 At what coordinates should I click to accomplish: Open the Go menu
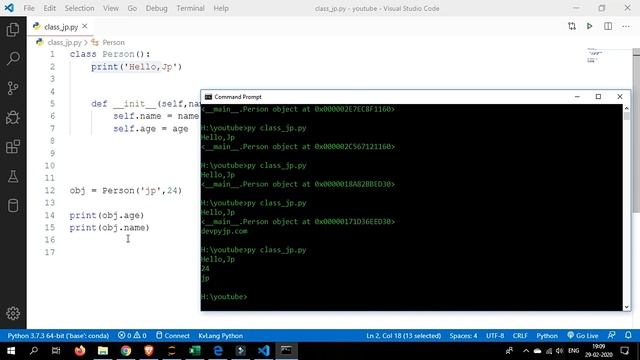132,8
